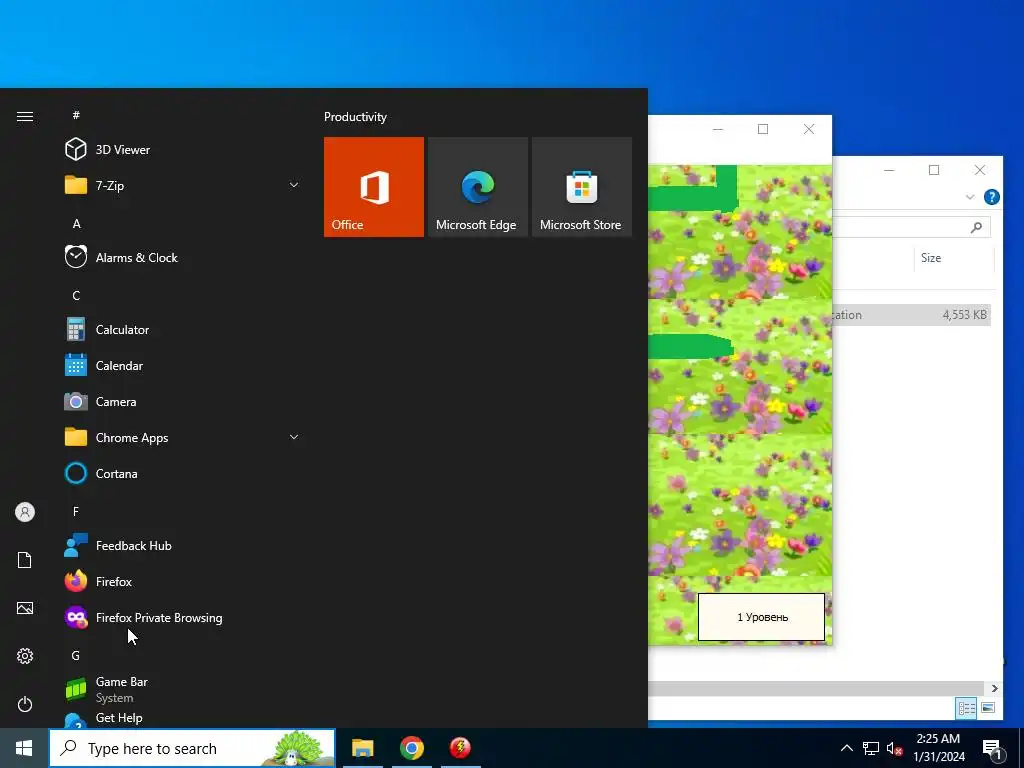Open the Microsoft Store tile
This screenshot has height=768, width=1024.
point(582,187)
